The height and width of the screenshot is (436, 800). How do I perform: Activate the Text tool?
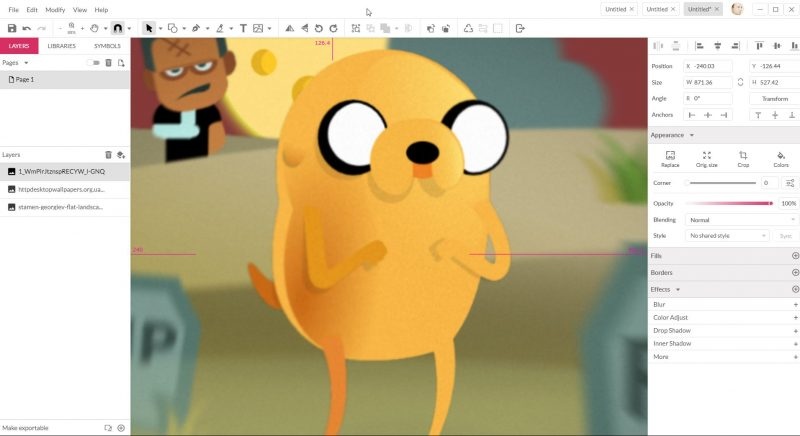(x=243, y=29)
